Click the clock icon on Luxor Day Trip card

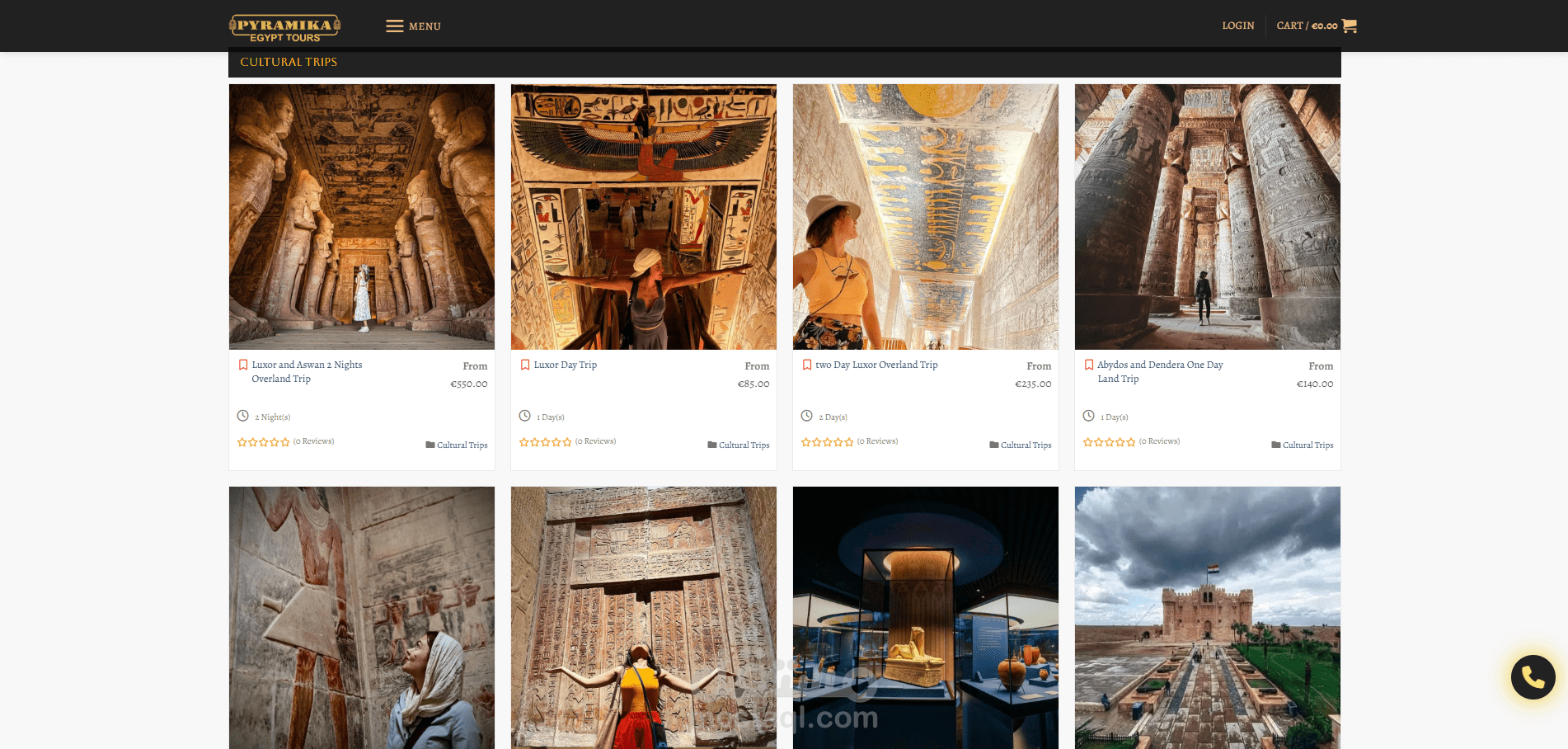pos(525,416)
